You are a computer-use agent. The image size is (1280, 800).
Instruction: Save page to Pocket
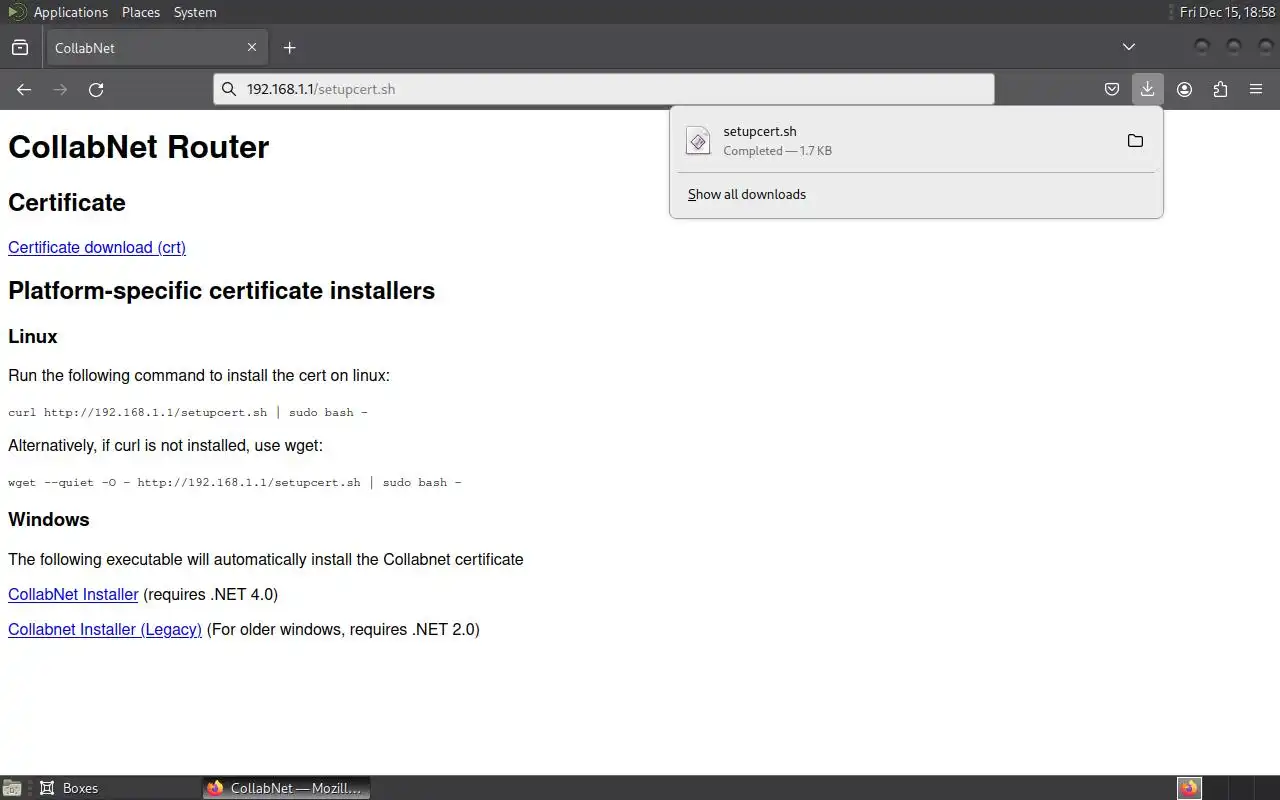coord(1112,89)
